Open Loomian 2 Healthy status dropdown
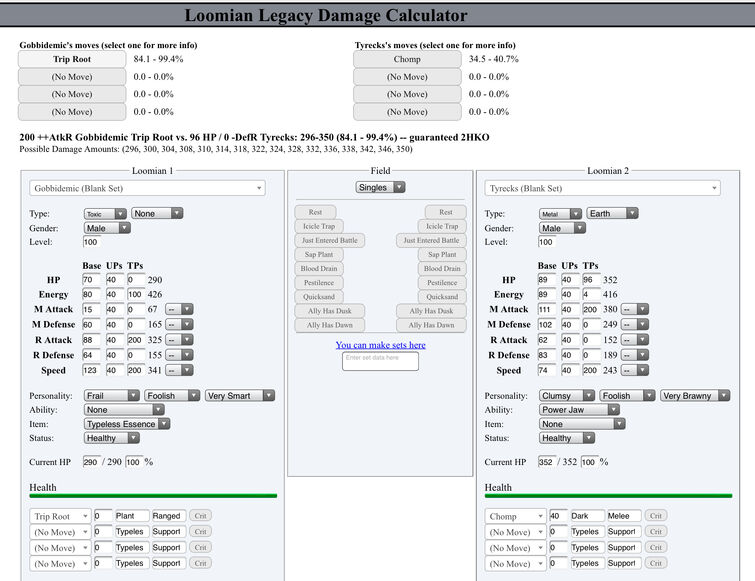755x581 pixels. [x=567, y=438]
